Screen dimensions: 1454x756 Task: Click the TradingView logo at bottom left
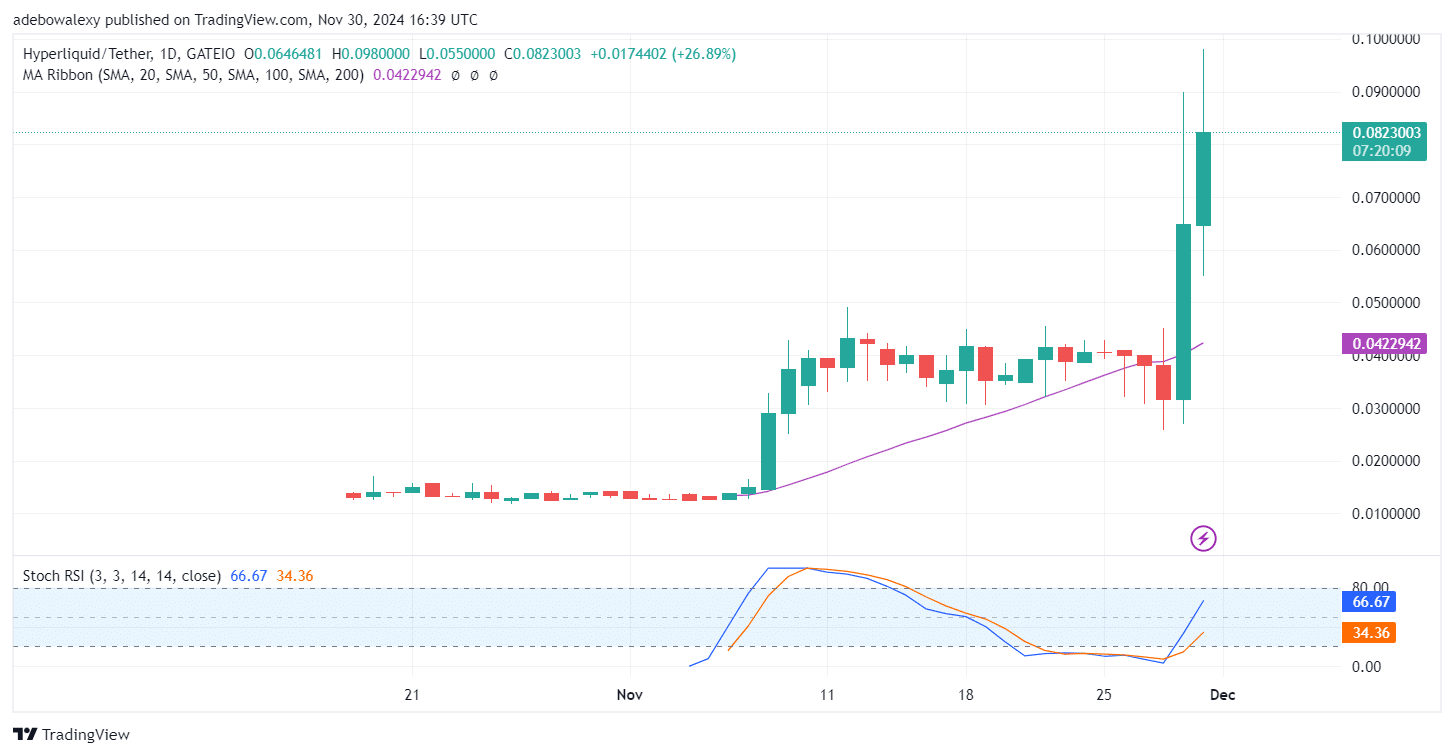click(71, 735)
